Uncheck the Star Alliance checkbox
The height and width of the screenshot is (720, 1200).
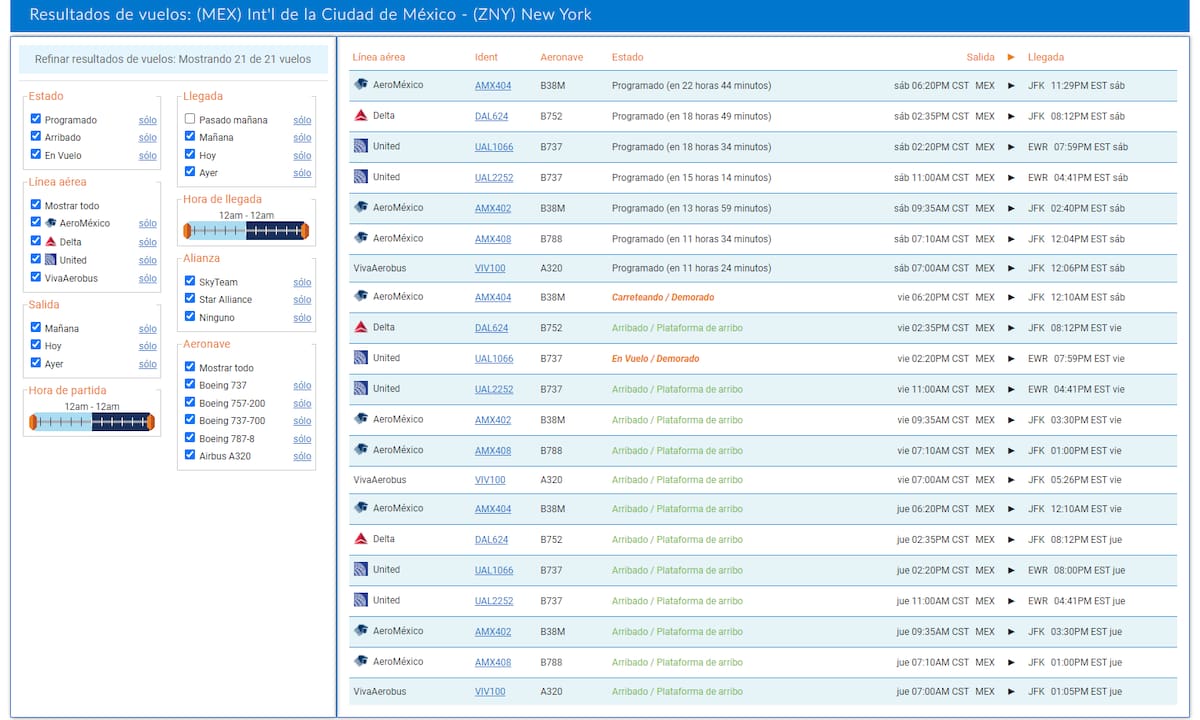190,299
